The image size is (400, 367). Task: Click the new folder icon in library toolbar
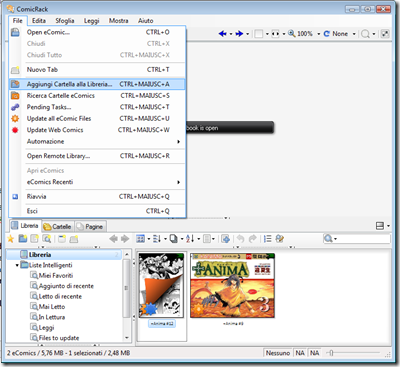(x=23, y=239)
